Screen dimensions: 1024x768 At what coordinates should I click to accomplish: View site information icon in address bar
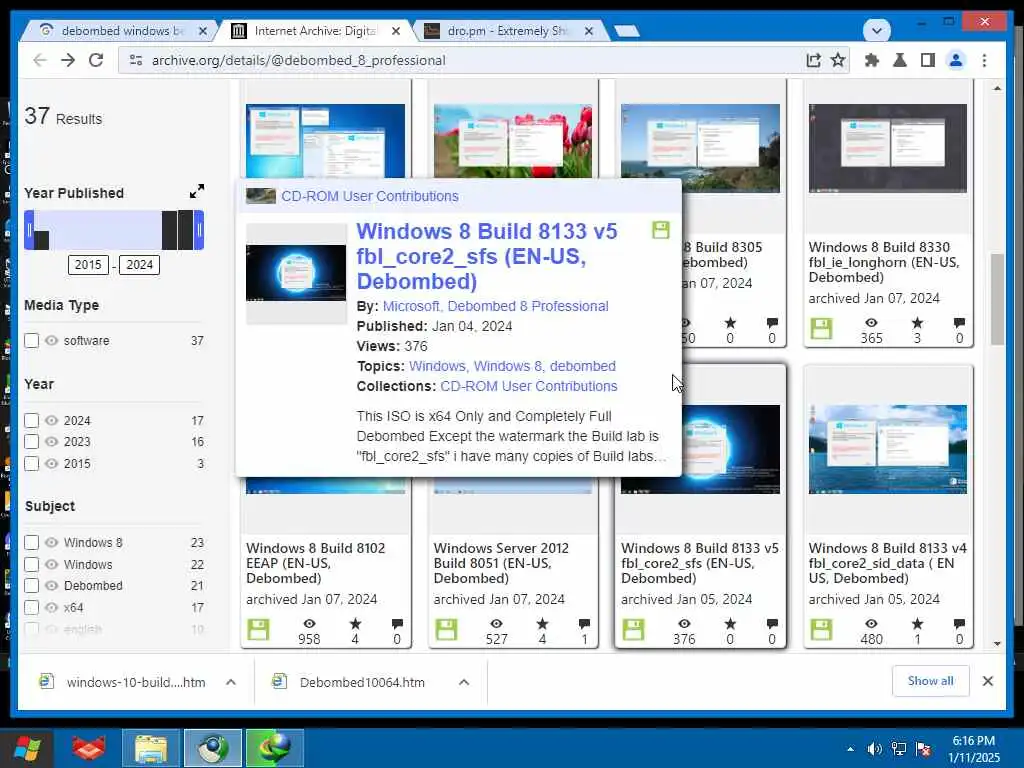(x=136, y=60)
